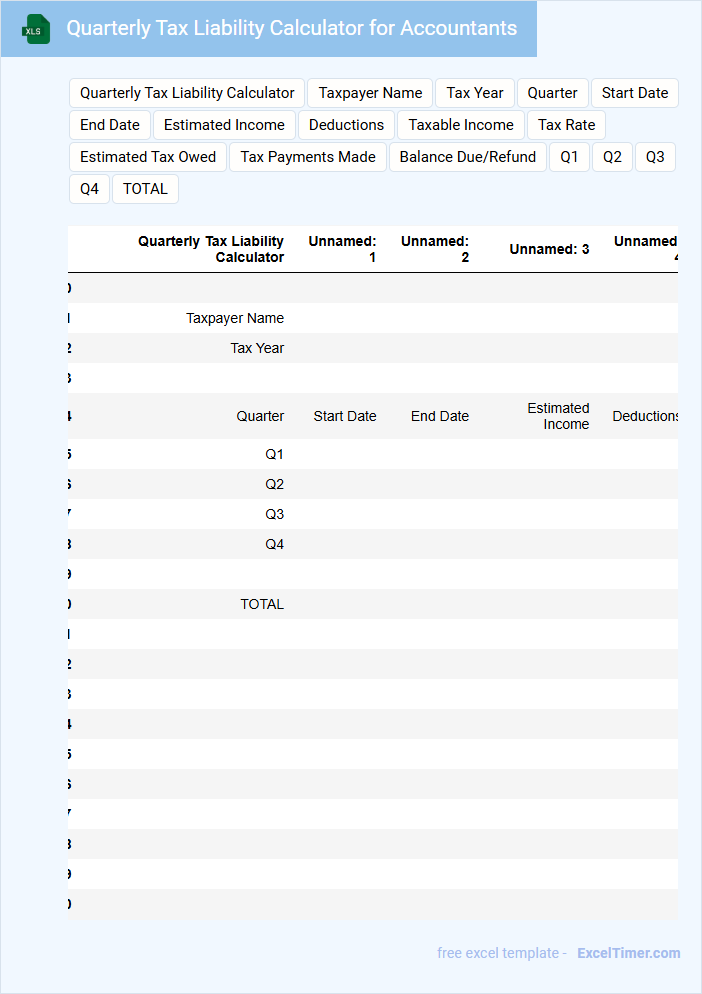Click the 'TOTAL' row cell in table
Viewport: 702px width, 994px height.
tap(261, 604)
